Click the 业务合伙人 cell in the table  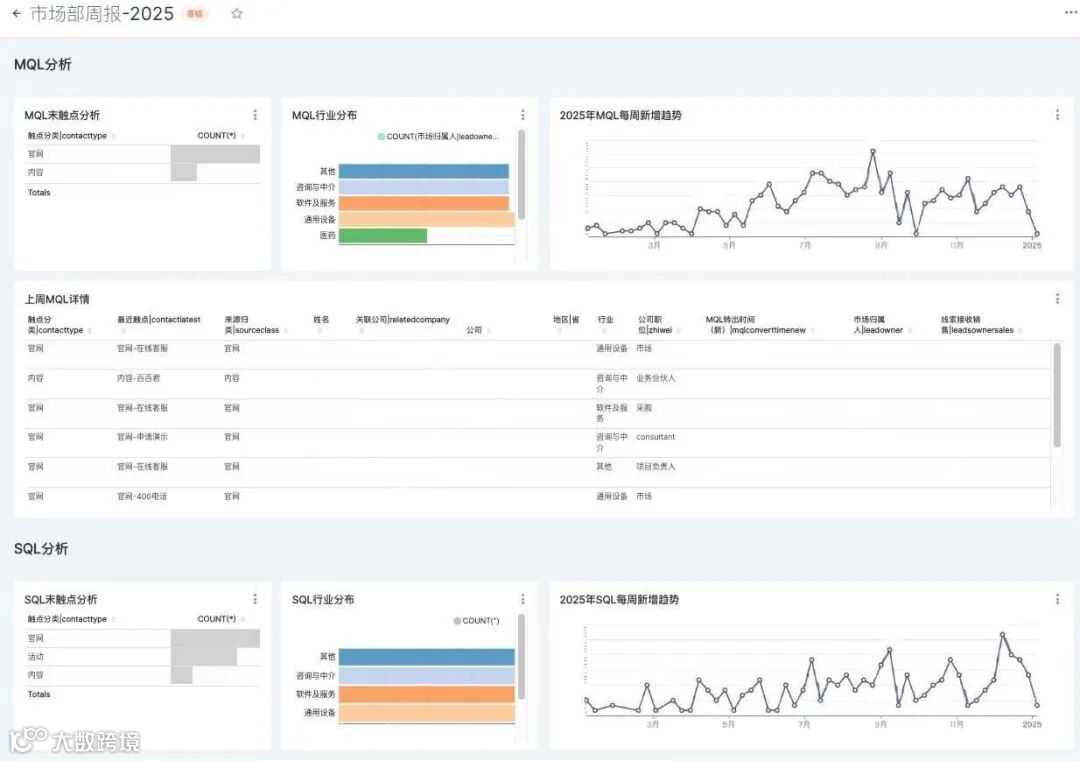656,378
